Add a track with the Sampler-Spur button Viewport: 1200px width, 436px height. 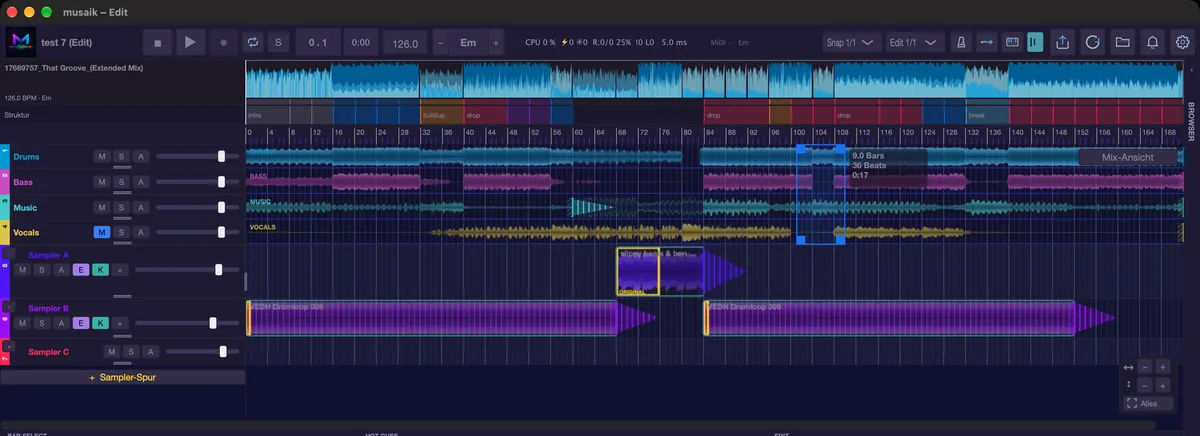pyautogui.click(x=122, y=378)
